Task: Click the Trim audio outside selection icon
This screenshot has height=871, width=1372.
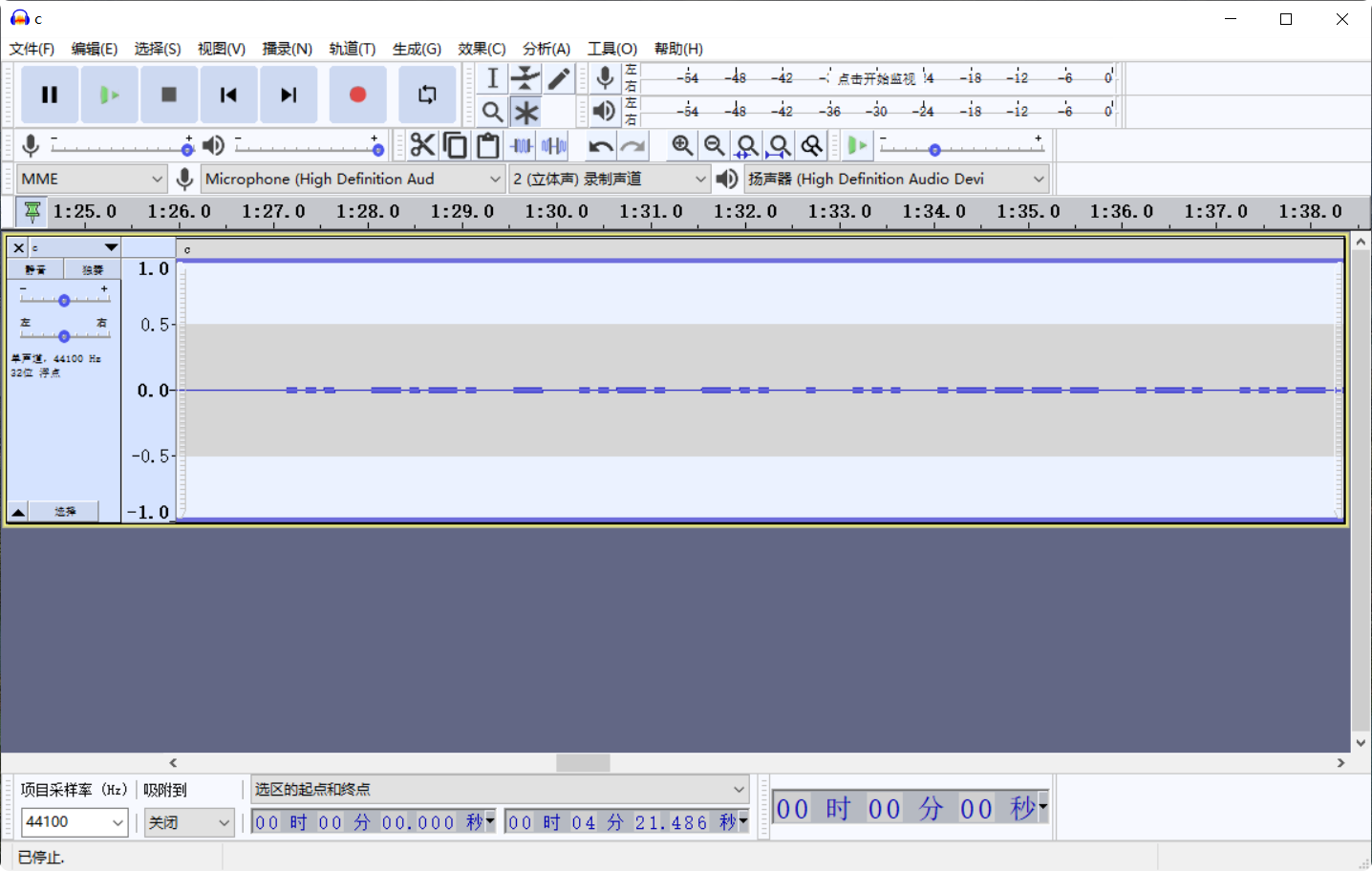Action: 522,145
